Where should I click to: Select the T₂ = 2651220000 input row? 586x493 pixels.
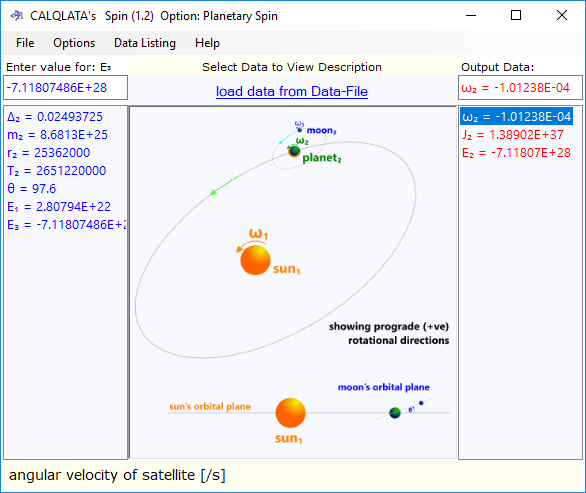tap(57, 170)
